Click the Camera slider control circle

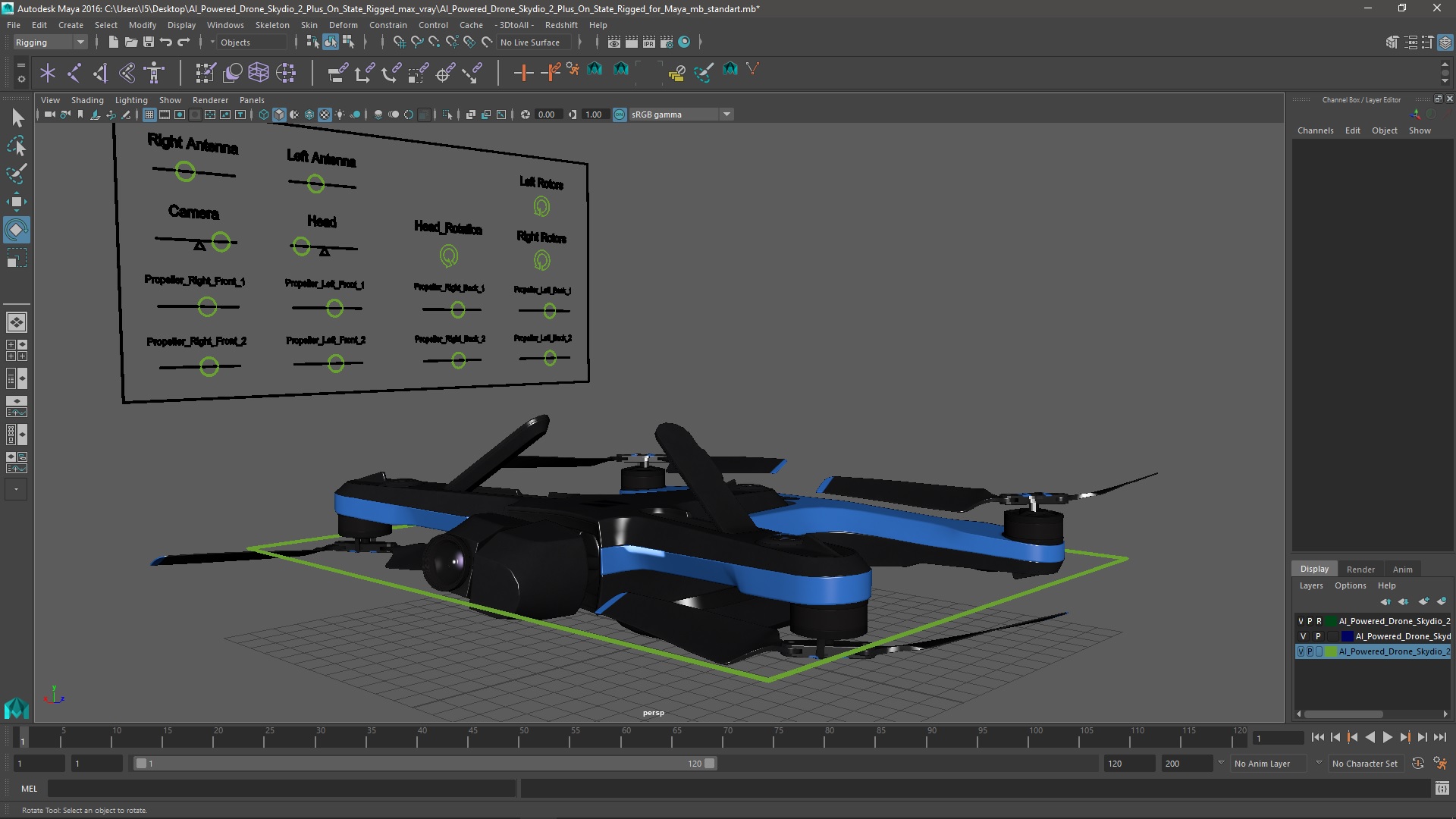[221, 242]
